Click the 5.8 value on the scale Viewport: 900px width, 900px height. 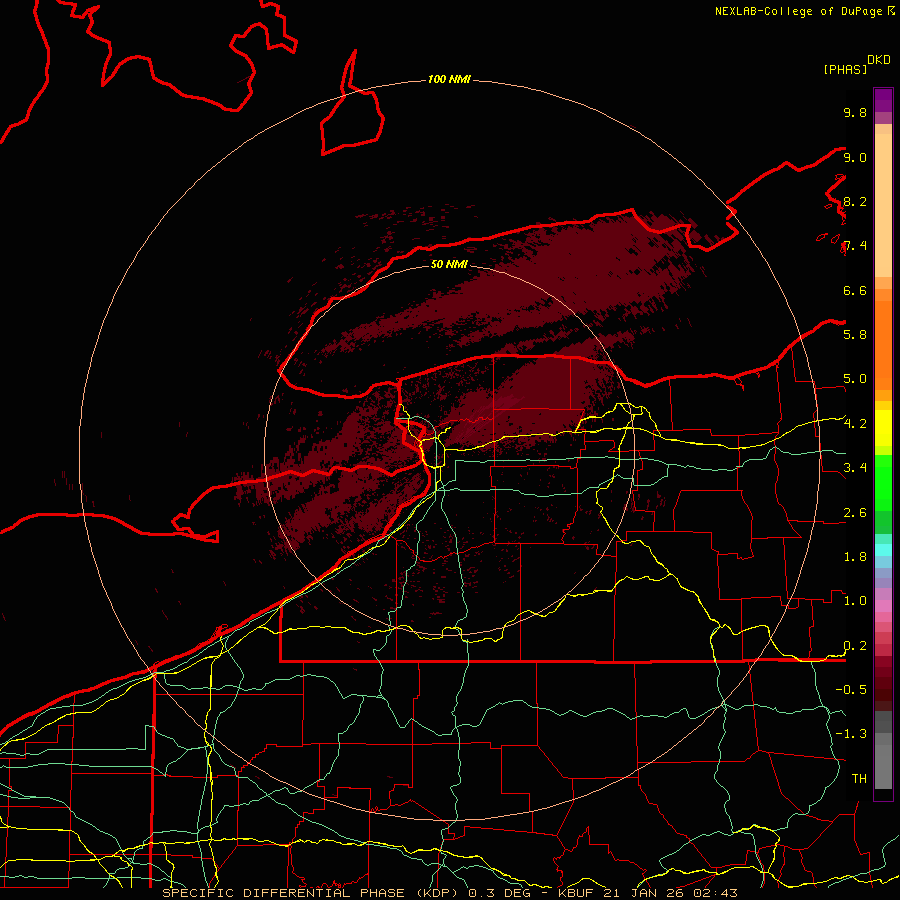[x=855, y=334]
